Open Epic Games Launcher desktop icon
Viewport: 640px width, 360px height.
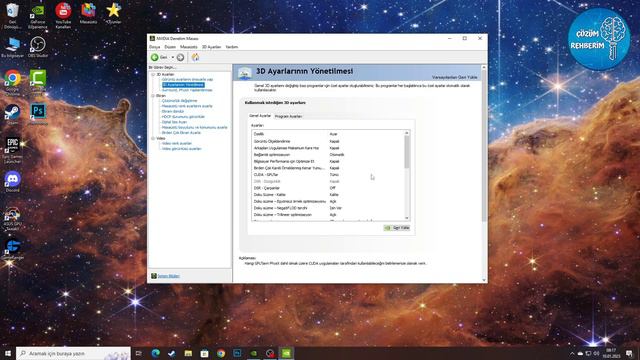(x=13, y=150)
